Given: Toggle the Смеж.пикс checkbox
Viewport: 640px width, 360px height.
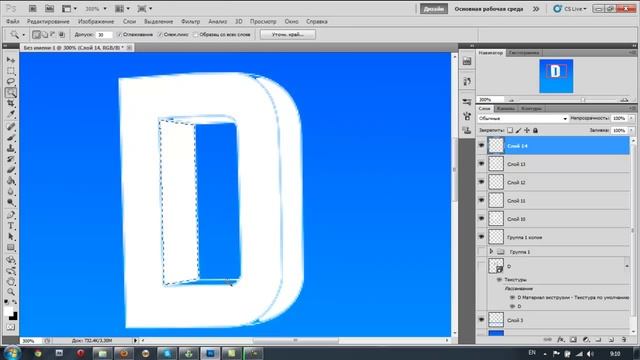Looking at the screenshot, I should click(160, 35).
